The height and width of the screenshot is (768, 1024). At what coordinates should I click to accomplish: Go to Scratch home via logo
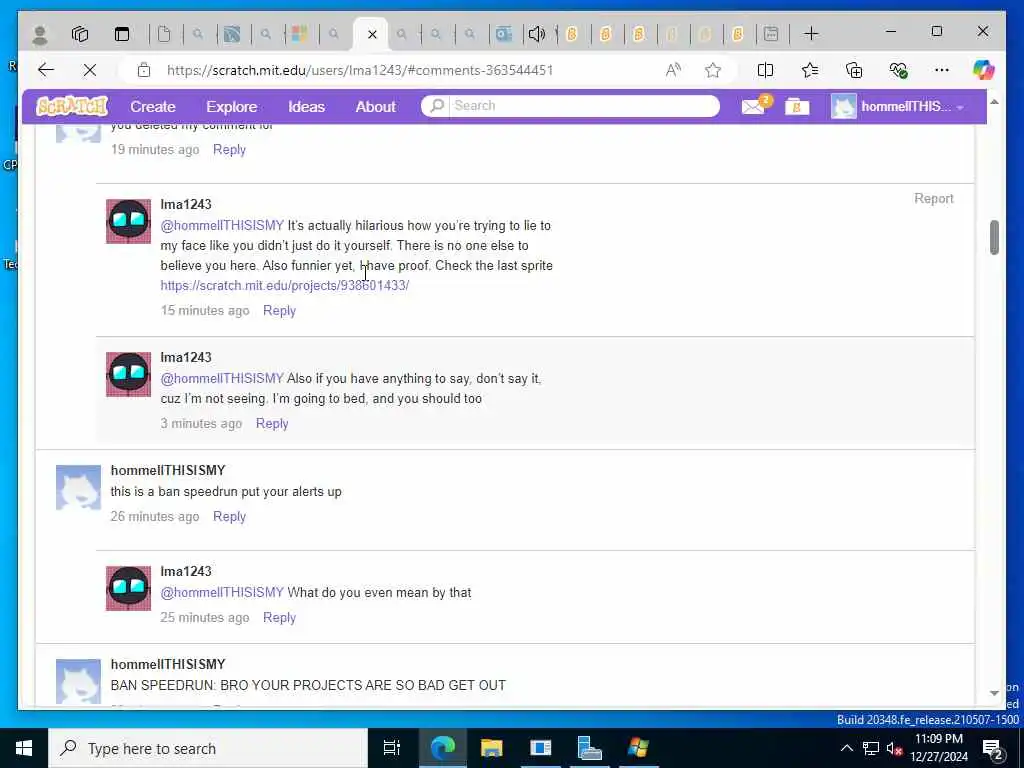tap(72, 106)
